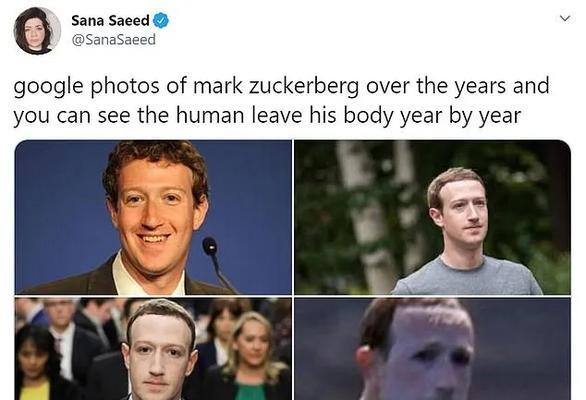The height and width of the screenshot is (400, 586).
Task: Click the word "google" in the tweet
Action: coord(49,87)
